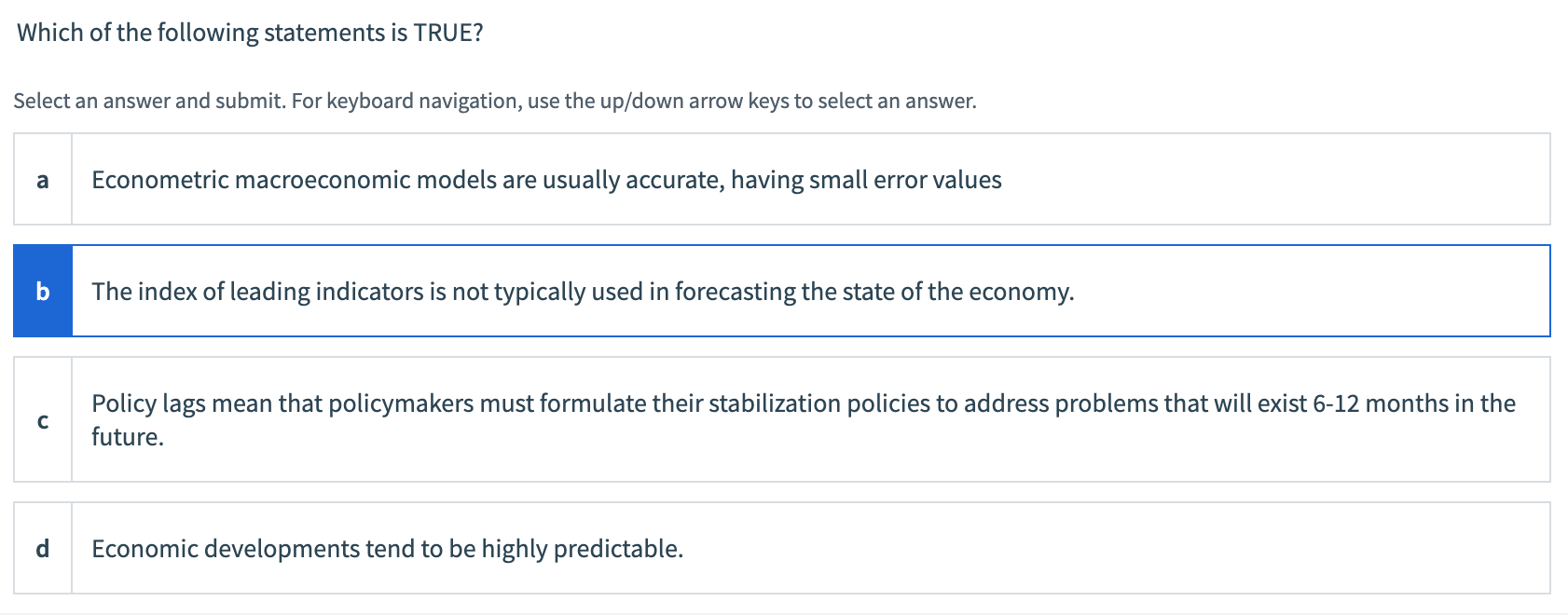
Task: Select the letter d answer box
Action: click(x=43, y=549)
